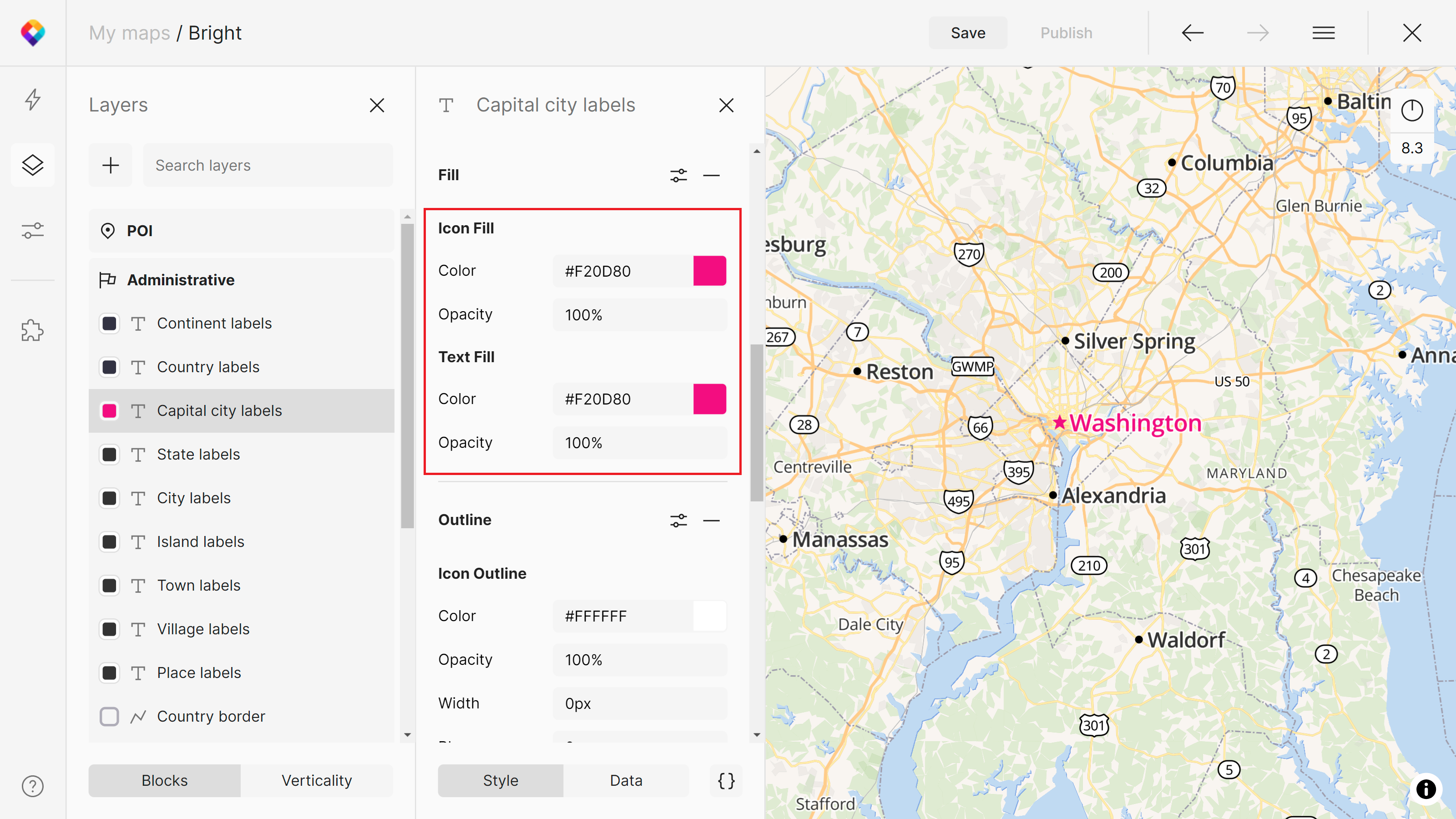Click the lightning bolt quick-actions sidebar icon

(32, 100)
